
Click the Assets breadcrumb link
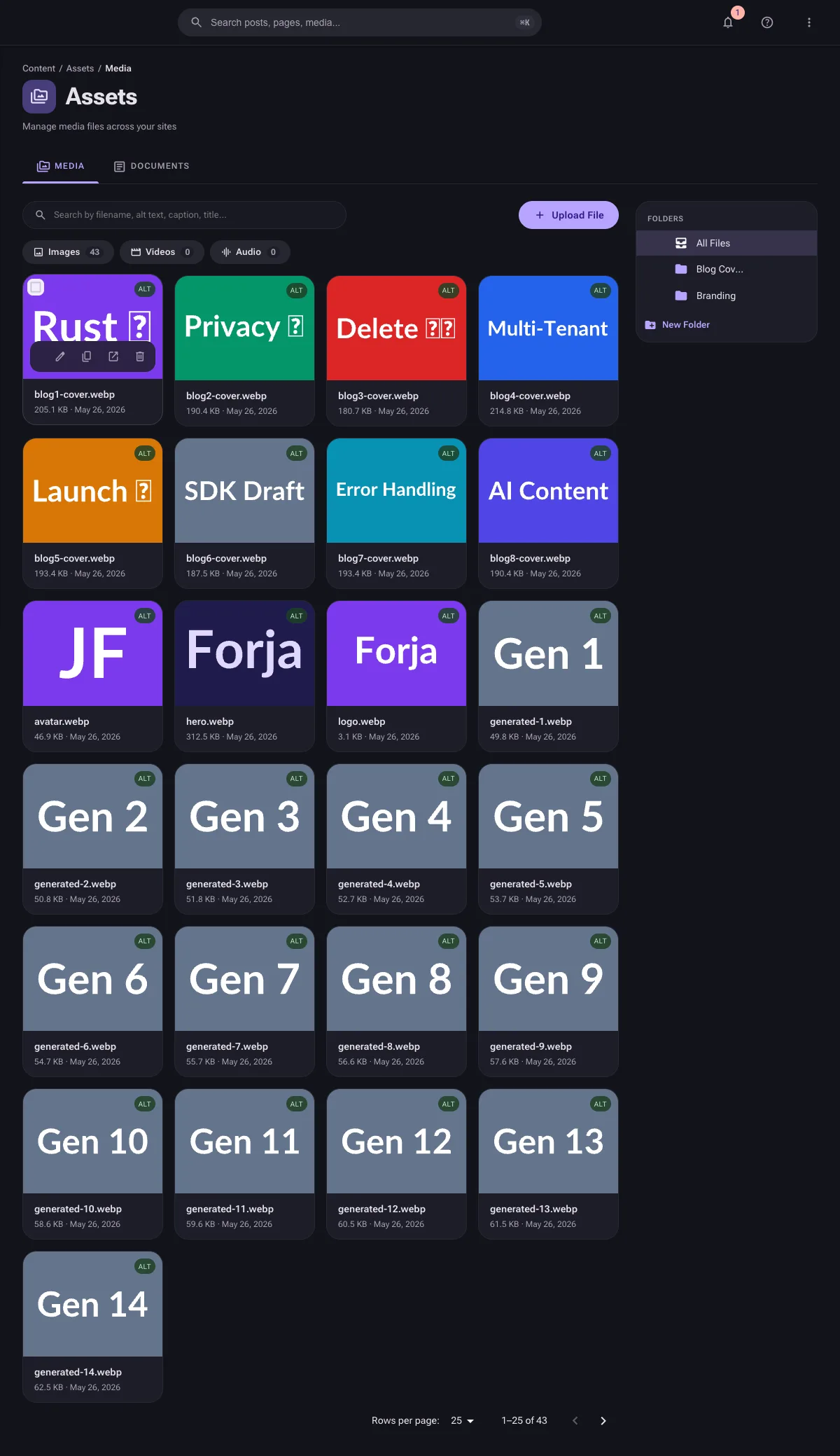pos(80,69)
